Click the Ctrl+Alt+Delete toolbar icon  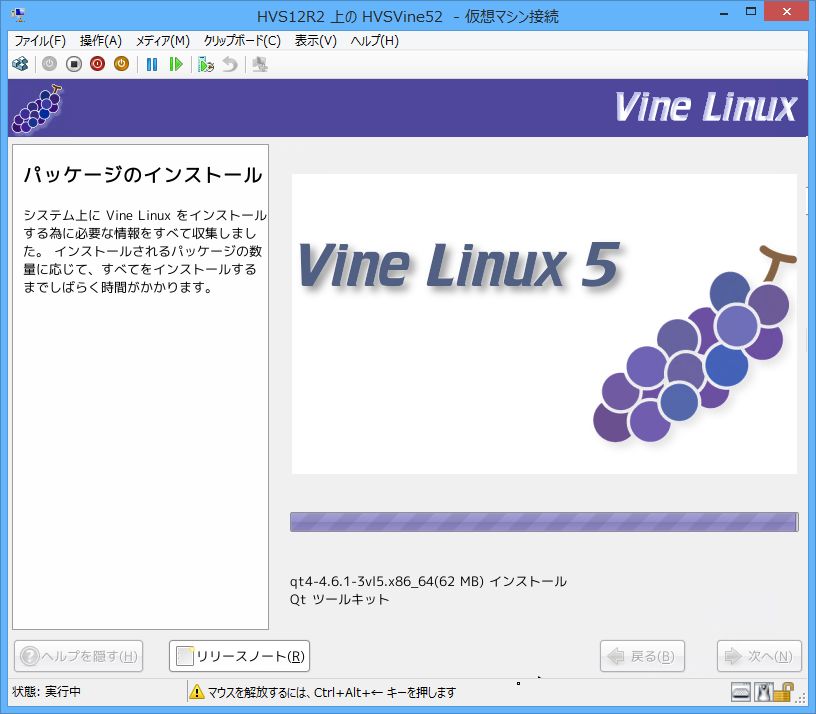pyautogui.click(x=20, y=64)
